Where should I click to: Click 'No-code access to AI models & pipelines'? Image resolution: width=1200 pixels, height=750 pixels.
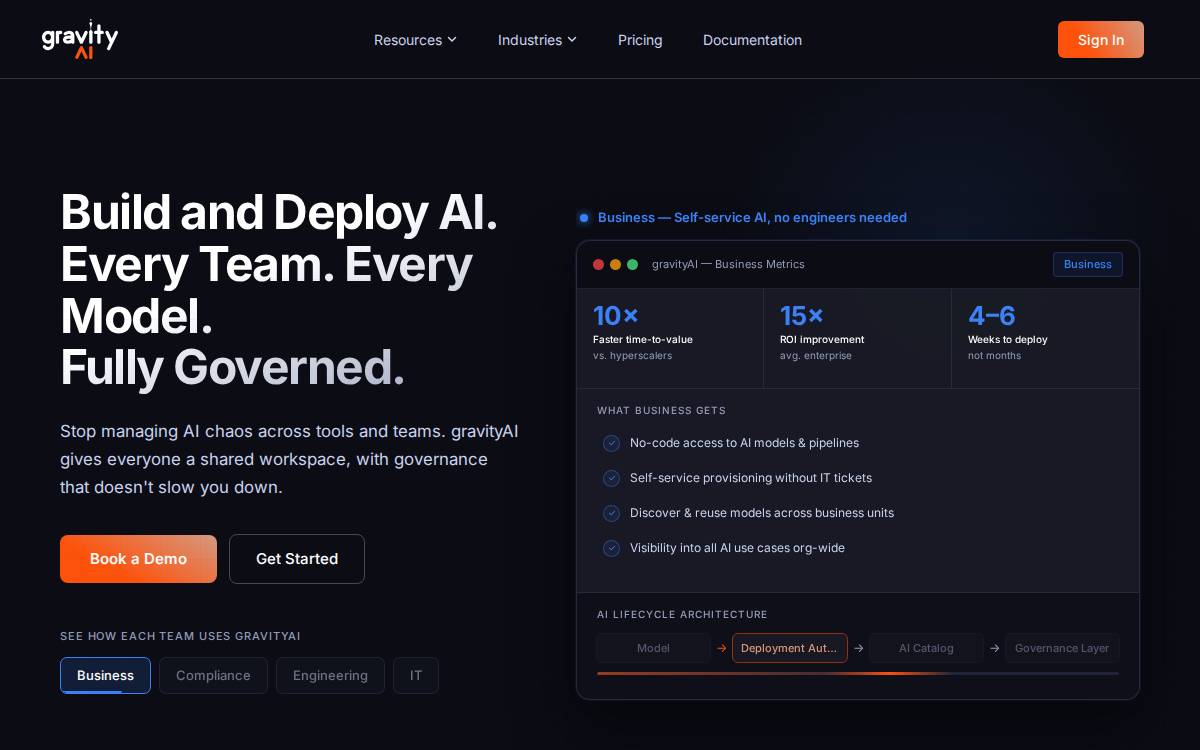744,443
